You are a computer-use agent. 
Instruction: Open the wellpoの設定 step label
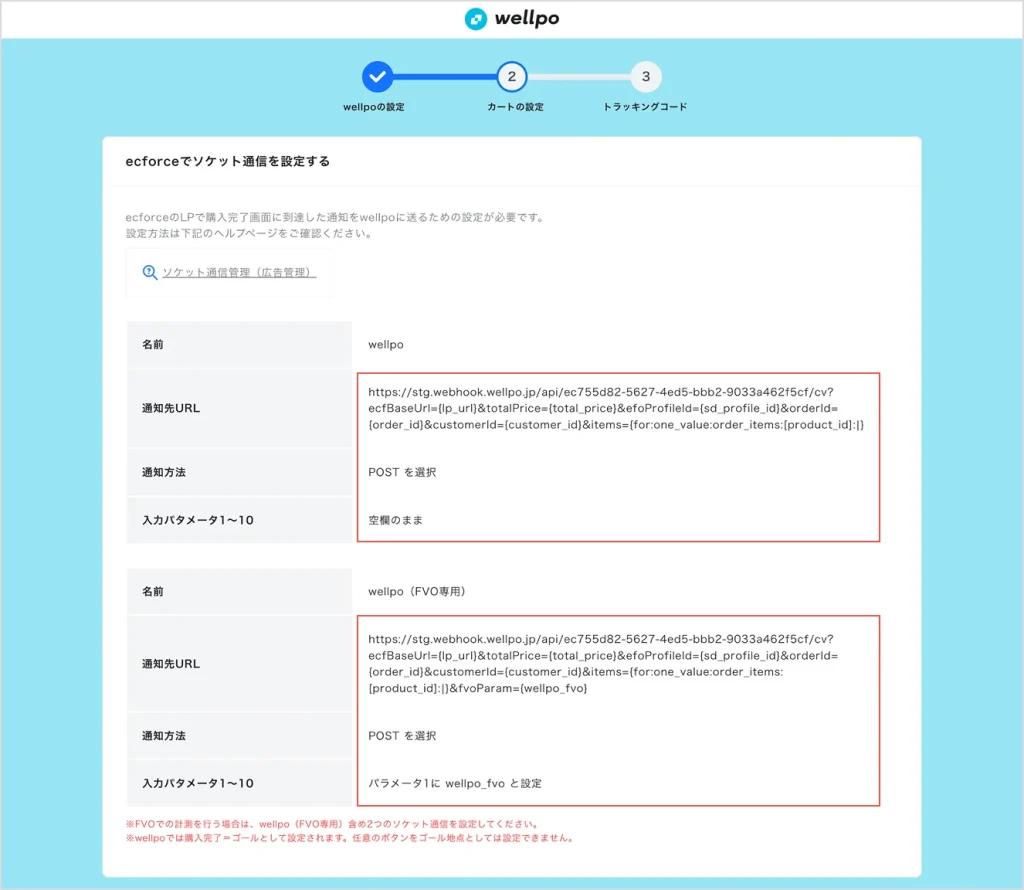point(373,107)
